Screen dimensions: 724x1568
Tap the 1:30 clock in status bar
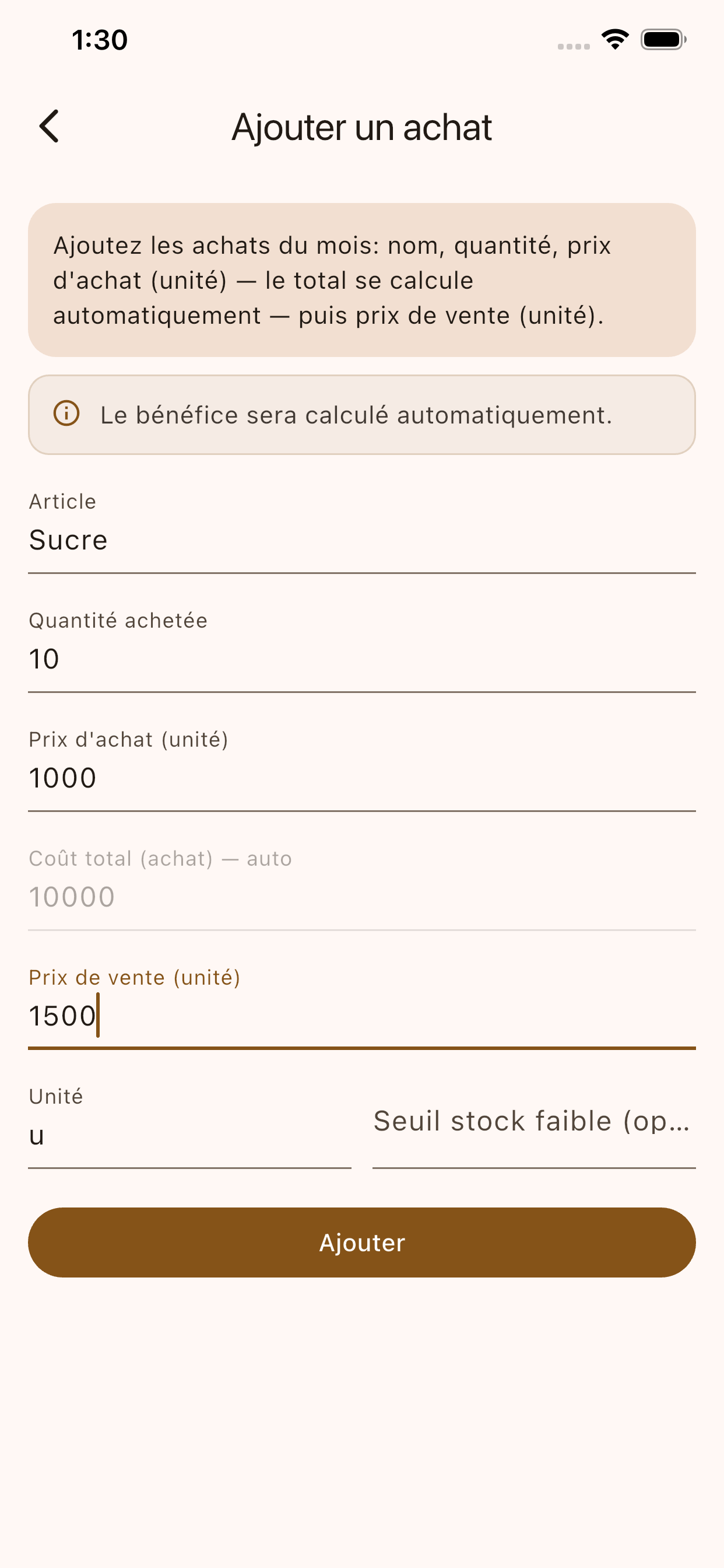click(x=99, y=40)
